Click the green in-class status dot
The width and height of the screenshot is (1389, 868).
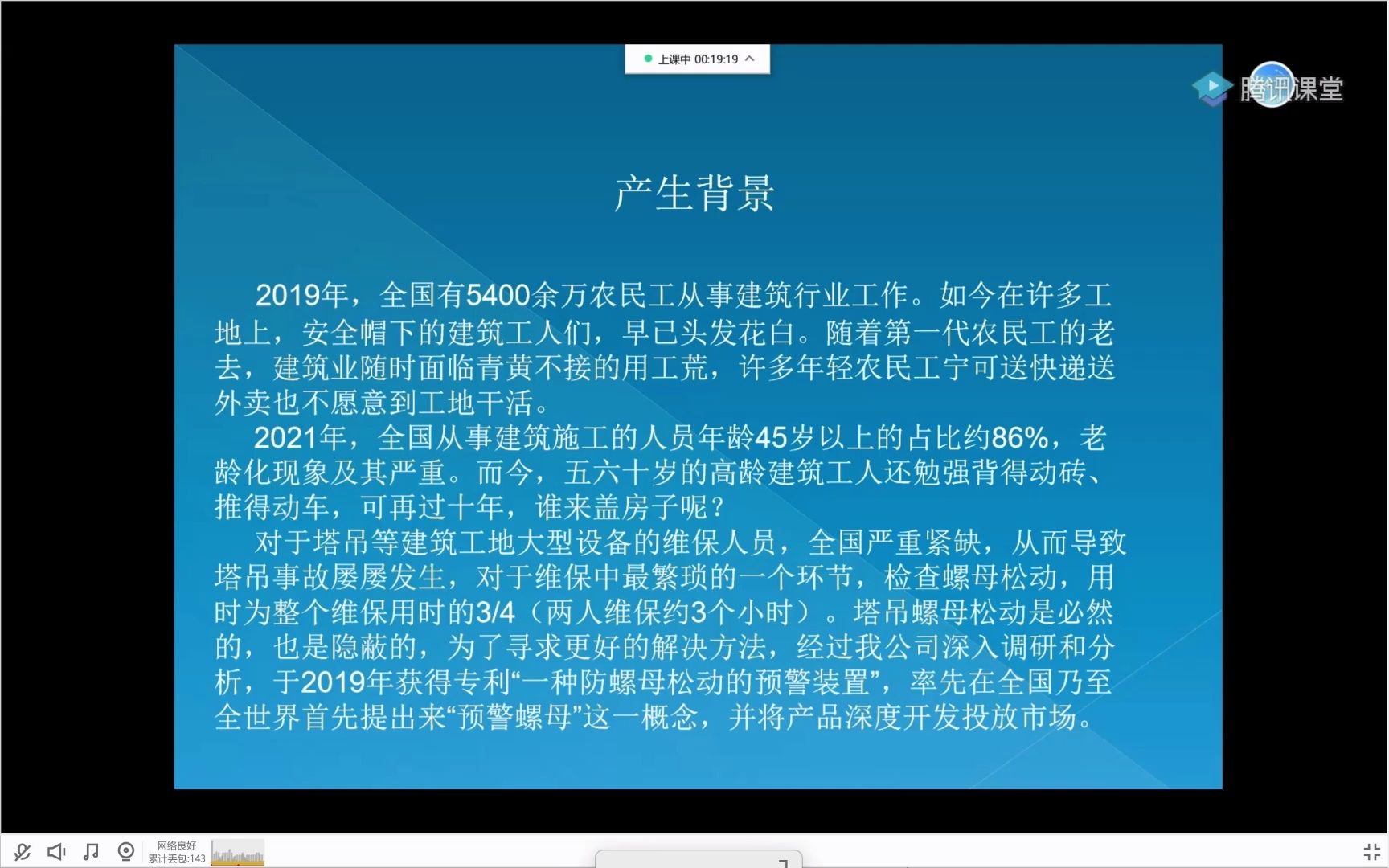[648, 59]
